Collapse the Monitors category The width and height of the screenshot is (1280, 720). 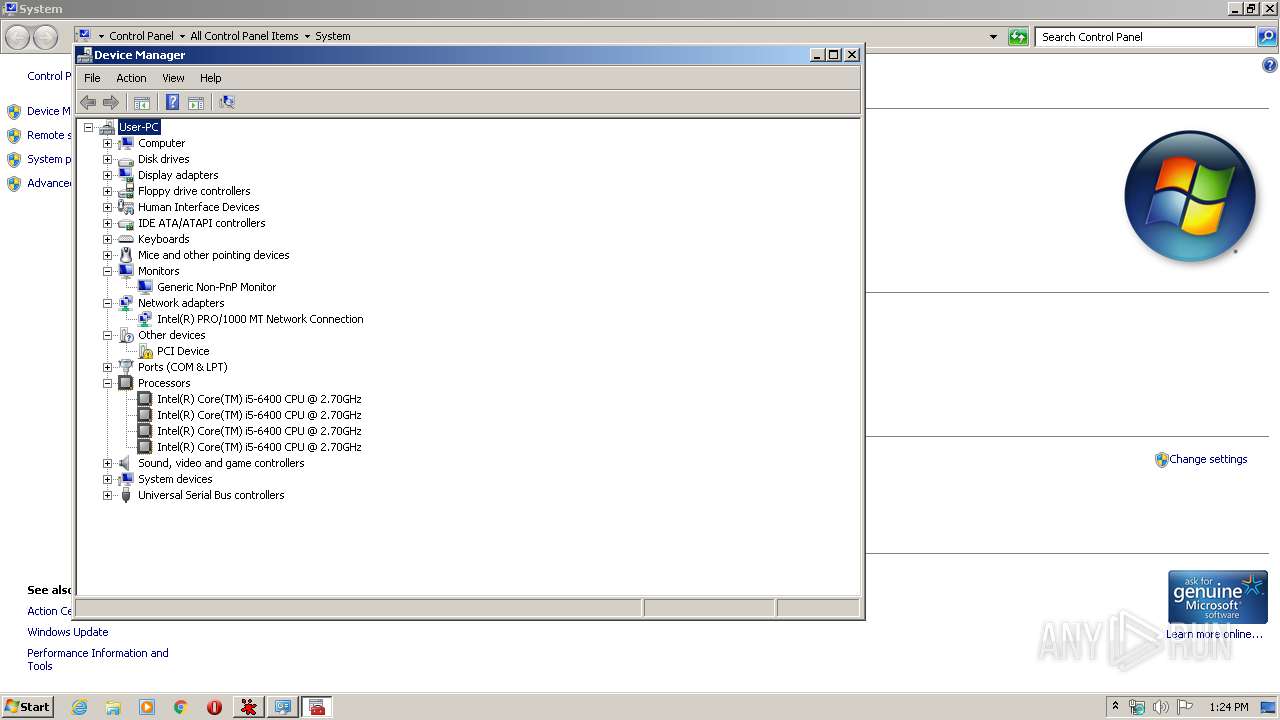[x=107, y=271]
